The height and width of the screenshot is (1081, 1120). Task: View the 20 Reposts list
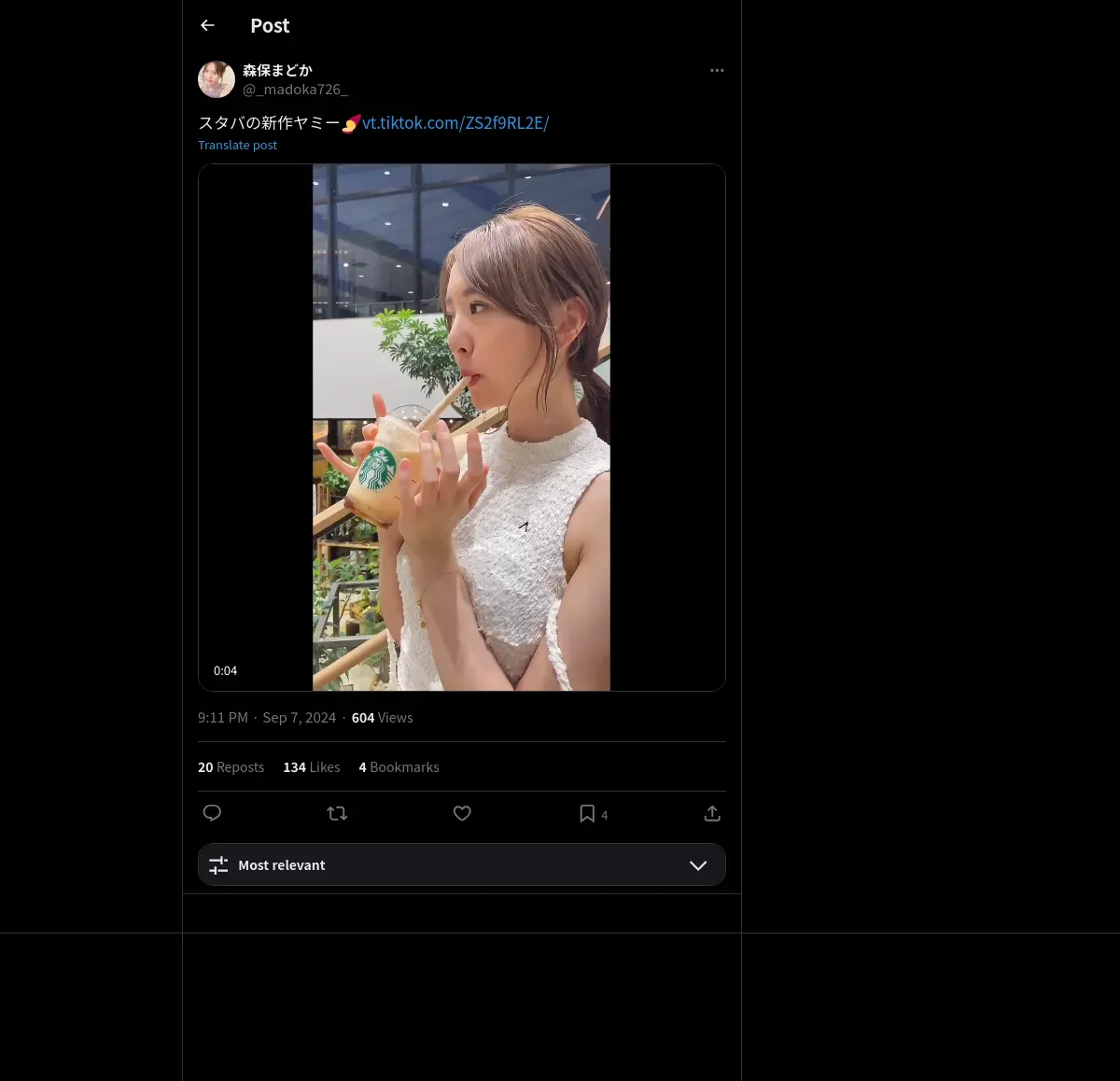tap(231, 766)
